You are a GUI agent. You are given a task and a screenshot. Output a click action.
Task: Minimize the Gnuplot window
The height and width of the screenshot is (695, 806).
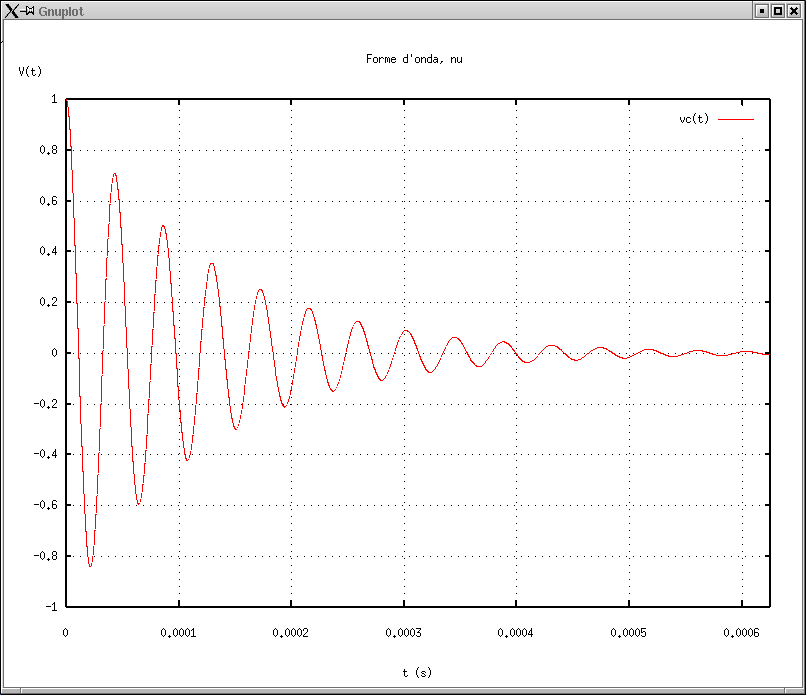point(761,10)
